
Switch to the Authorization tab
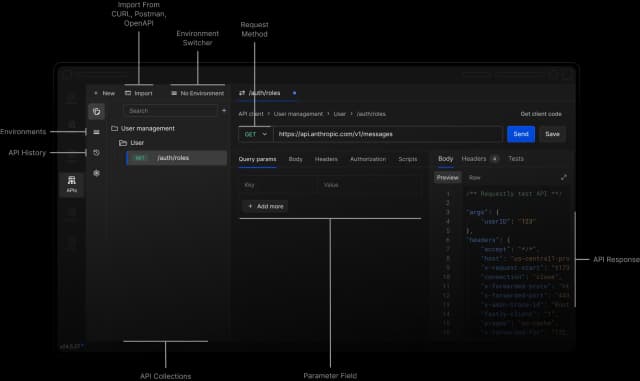pos(368,159)
